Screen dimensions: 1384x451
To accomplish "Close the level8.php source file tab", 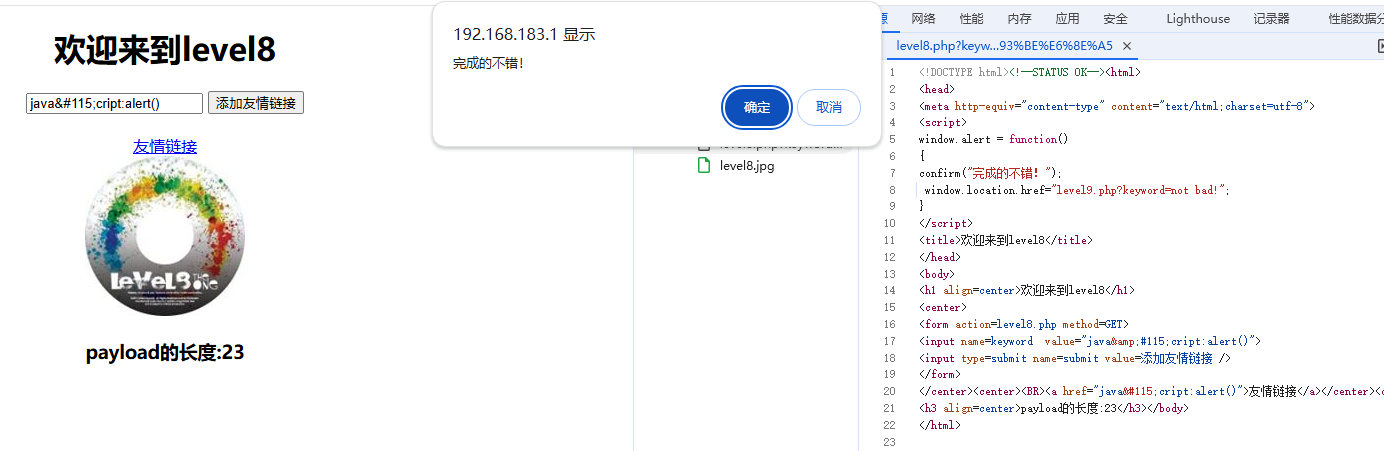I will pos(1127,46).
